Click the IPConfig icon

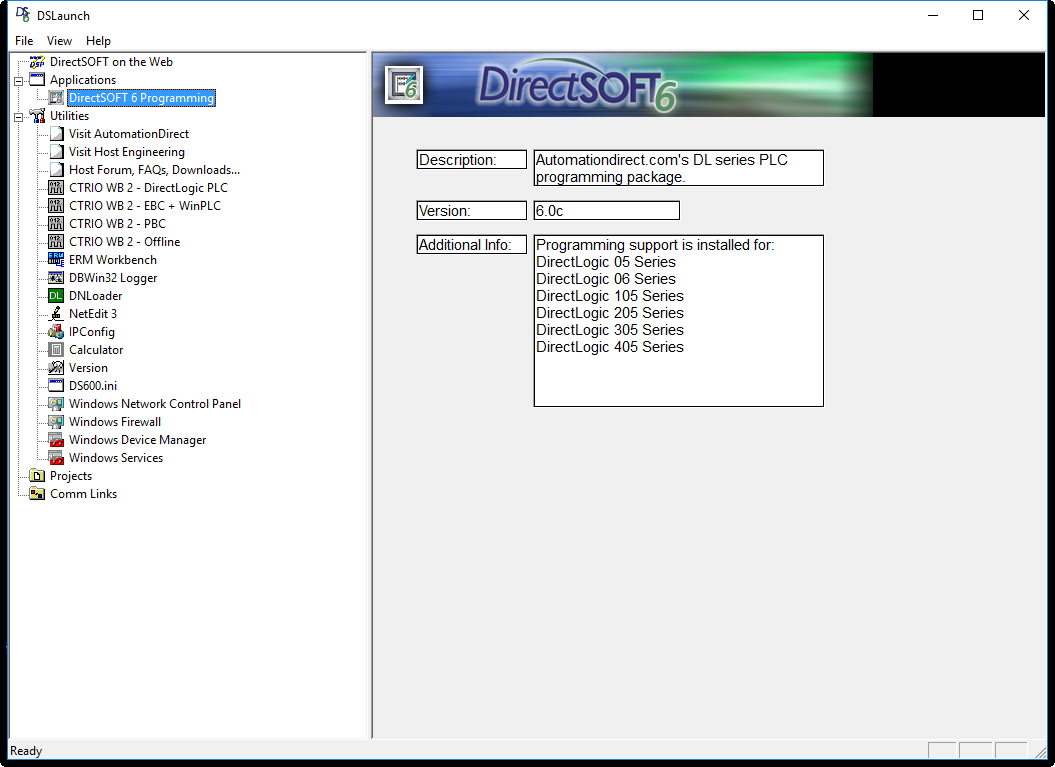click(57, 332)
